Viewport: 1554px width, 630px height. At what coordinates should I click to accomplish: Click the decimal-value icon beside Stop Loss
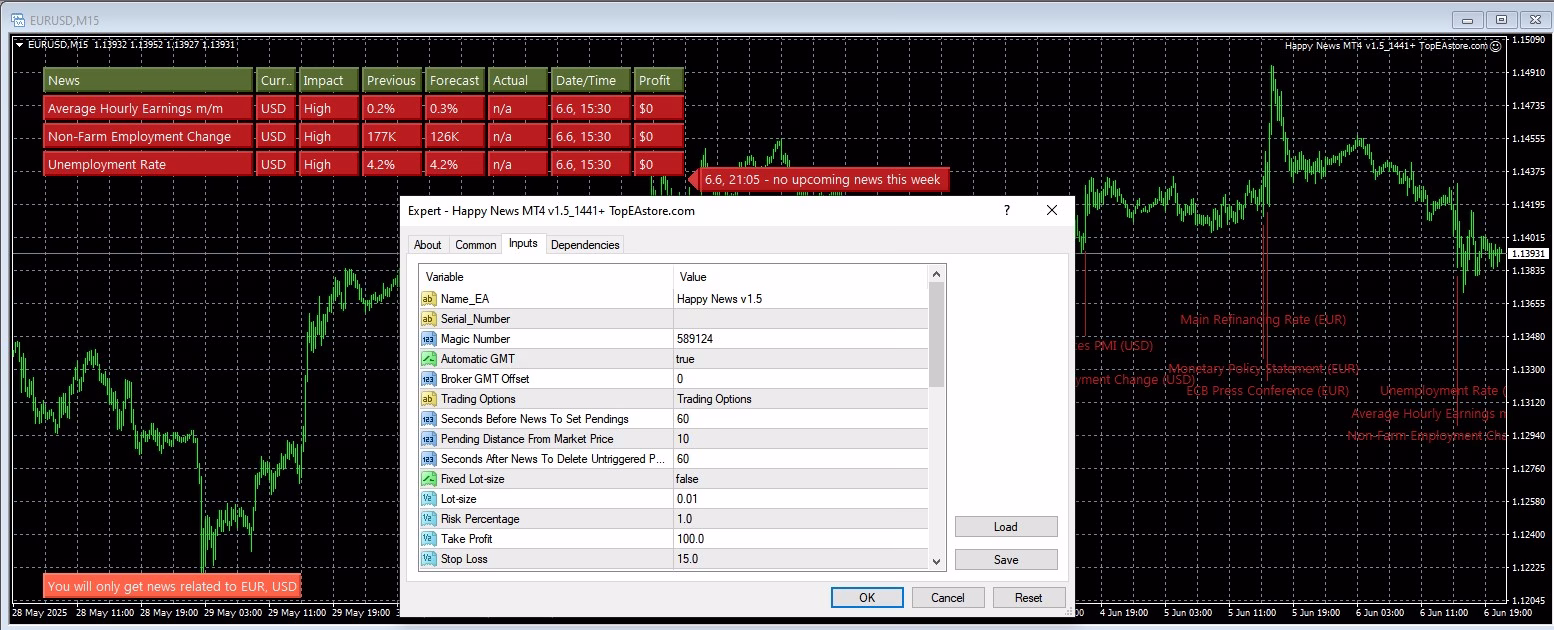[x=428, y=558]
